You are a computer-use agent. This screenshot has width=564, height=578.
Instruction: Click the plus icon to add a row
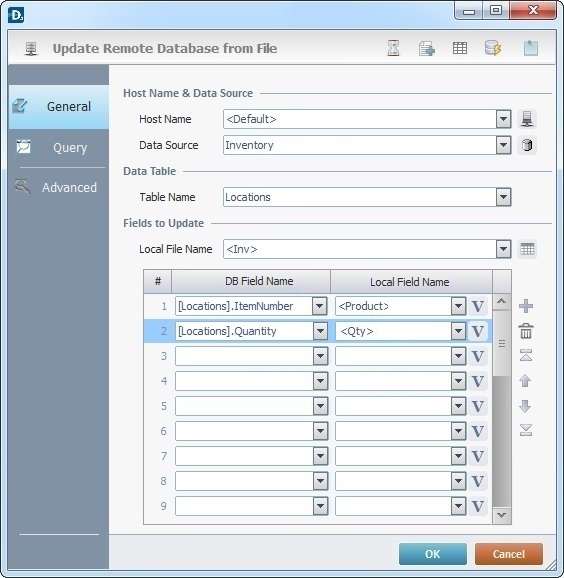[x=526, y=306]
